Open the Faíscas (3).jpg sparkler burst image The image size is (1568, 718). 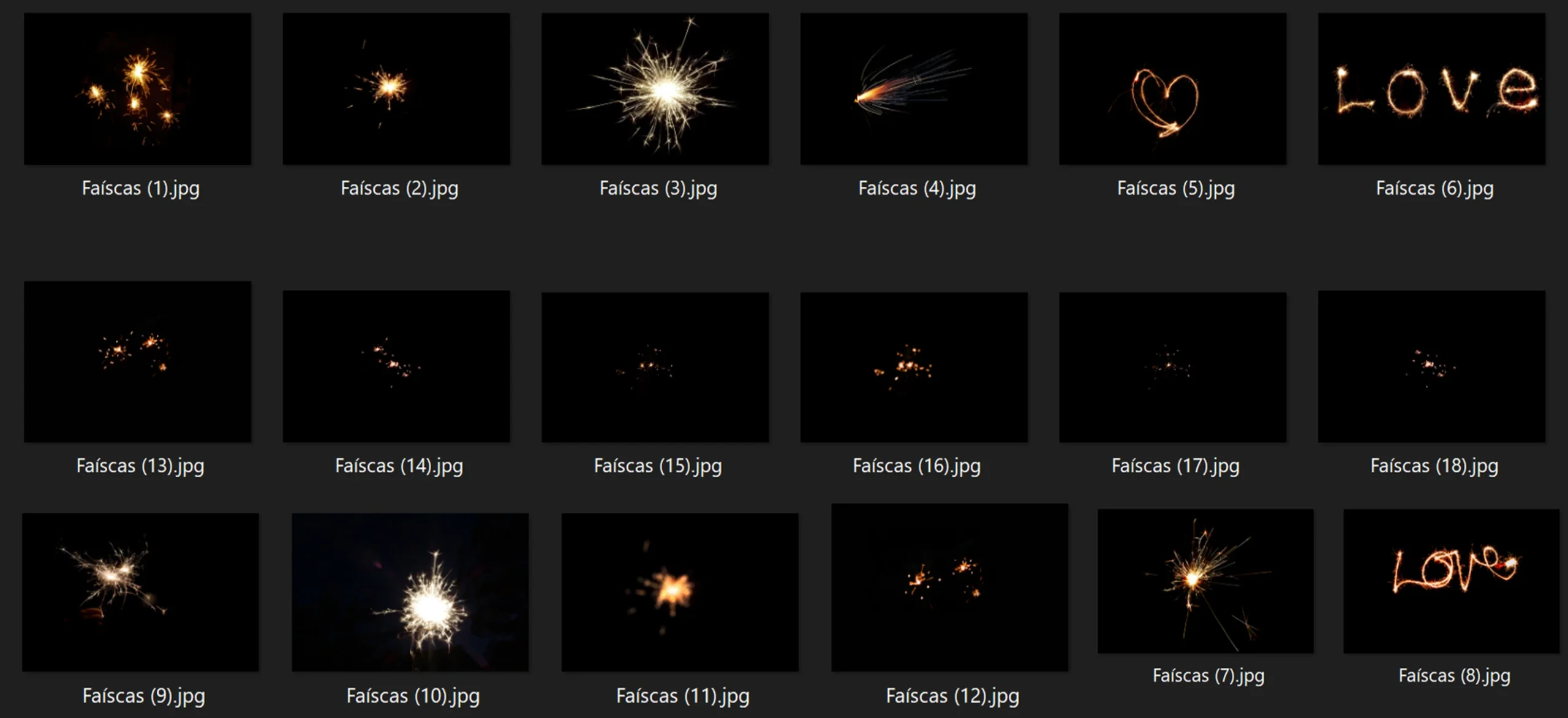click(x=655, y=89)
